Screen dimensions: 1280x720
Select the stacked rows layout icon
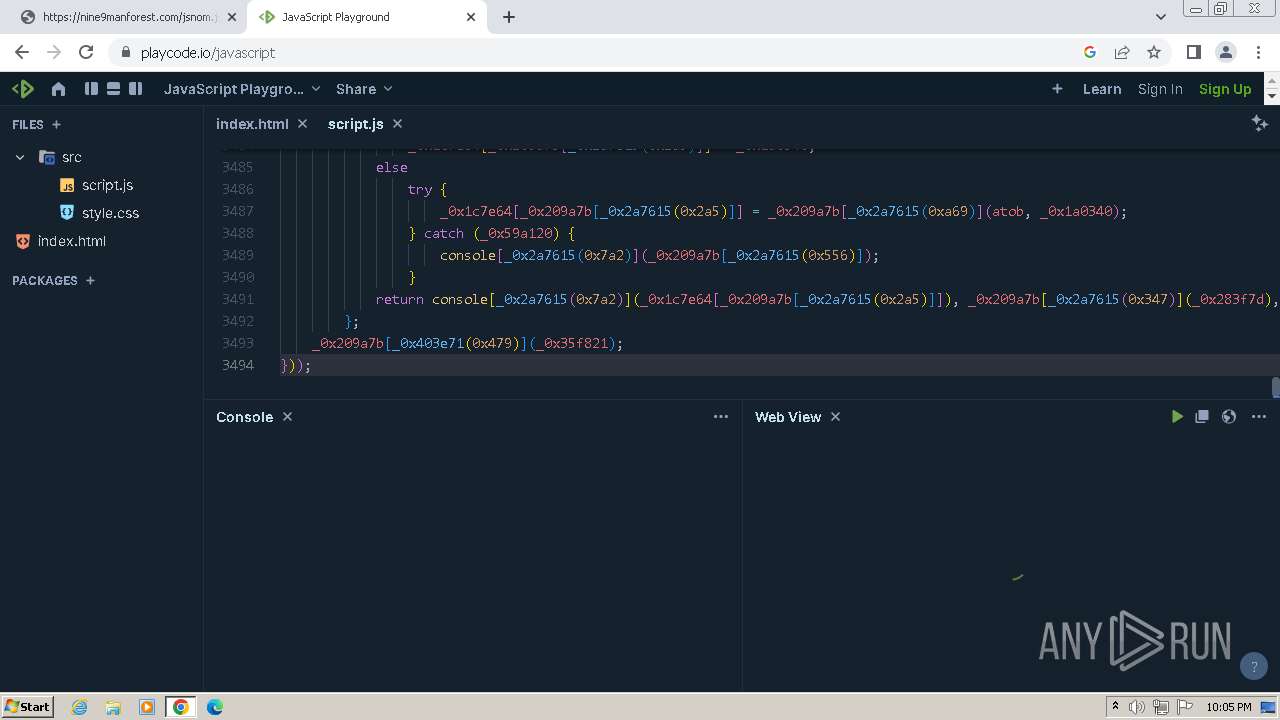(113, 89)
